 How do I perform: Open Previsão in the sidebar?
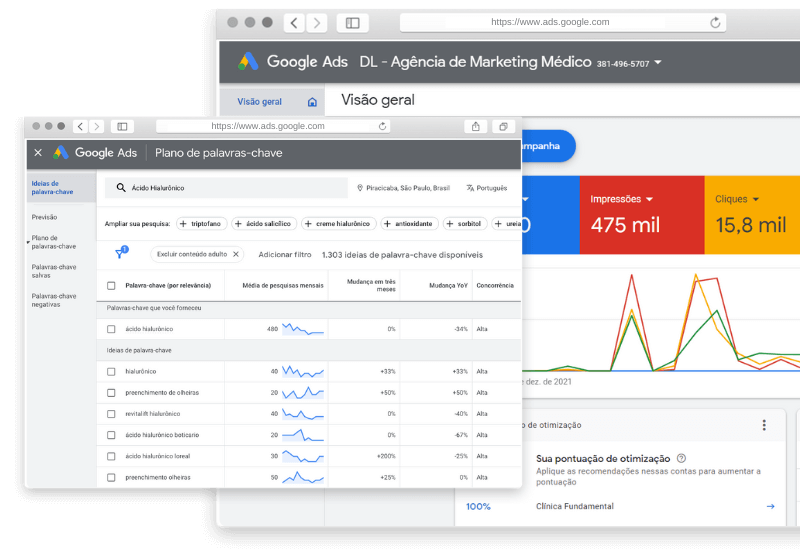pos(44,217)
